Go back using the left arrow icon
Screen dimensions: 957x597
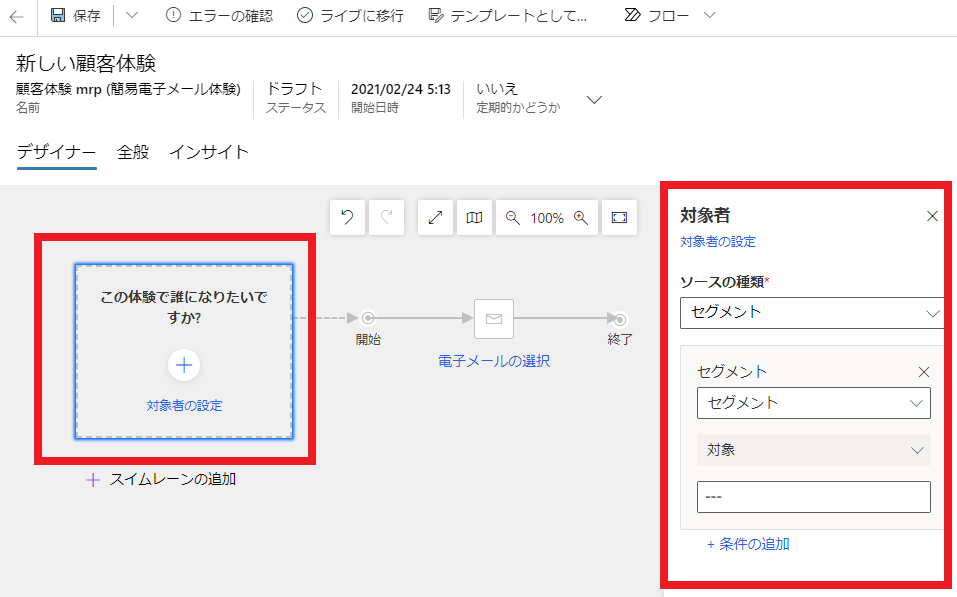[17, 16]
